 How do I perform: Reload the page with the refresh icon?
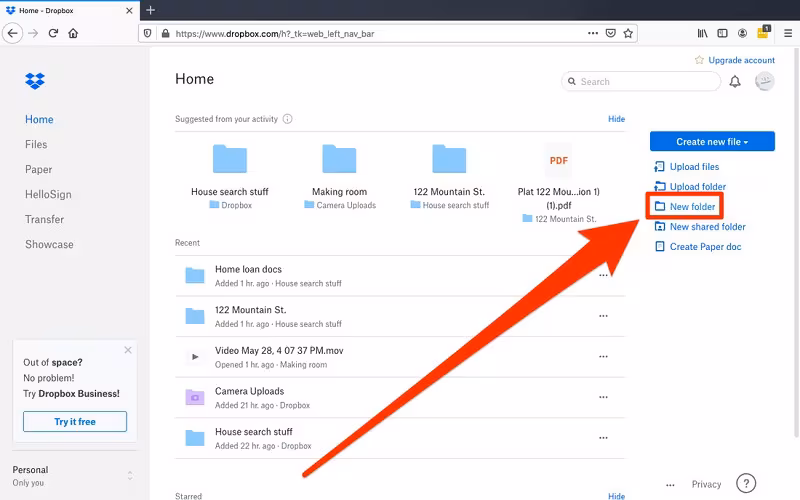point(53,34)
